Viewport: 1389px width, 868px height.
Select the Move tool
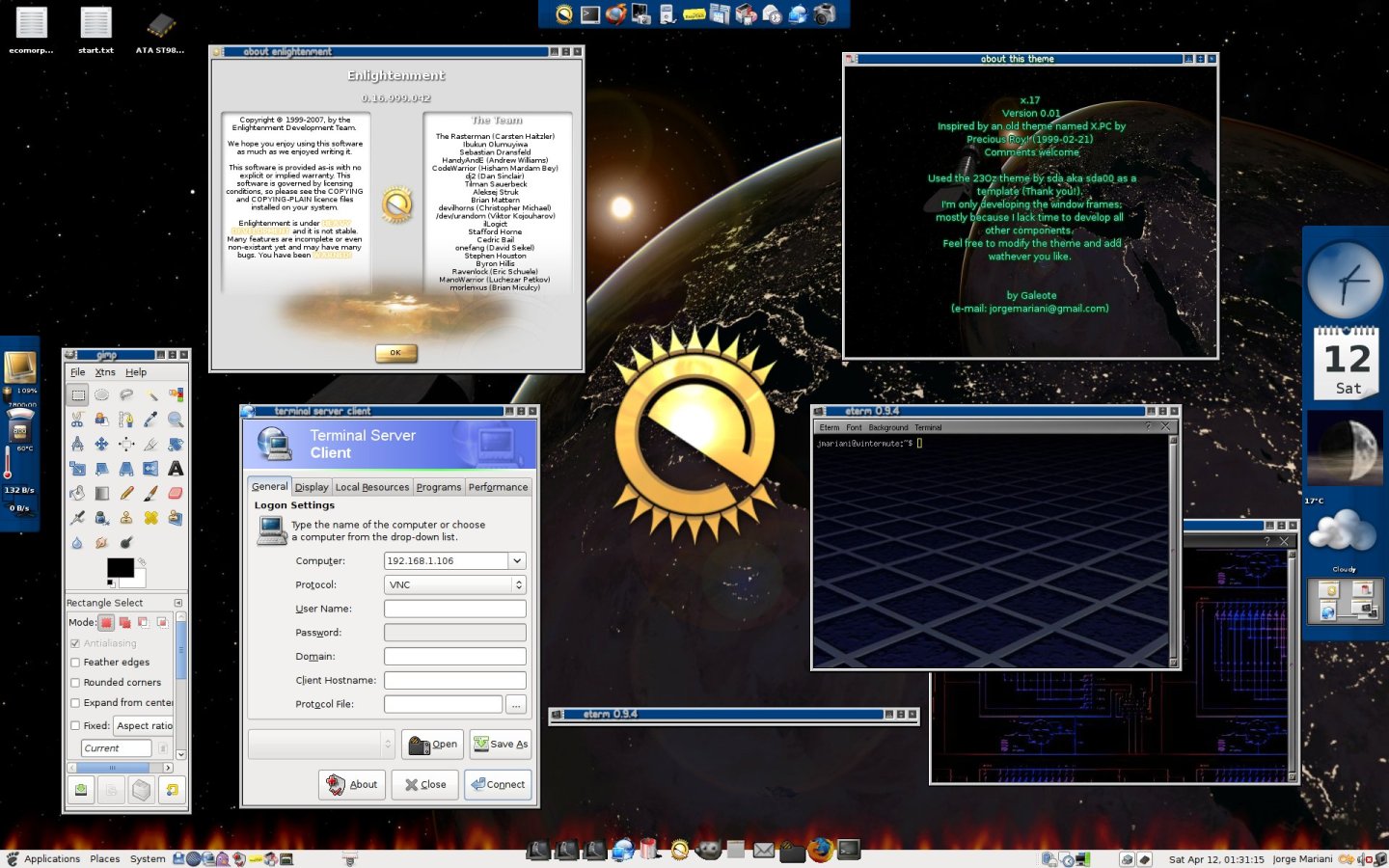point(101,444)
